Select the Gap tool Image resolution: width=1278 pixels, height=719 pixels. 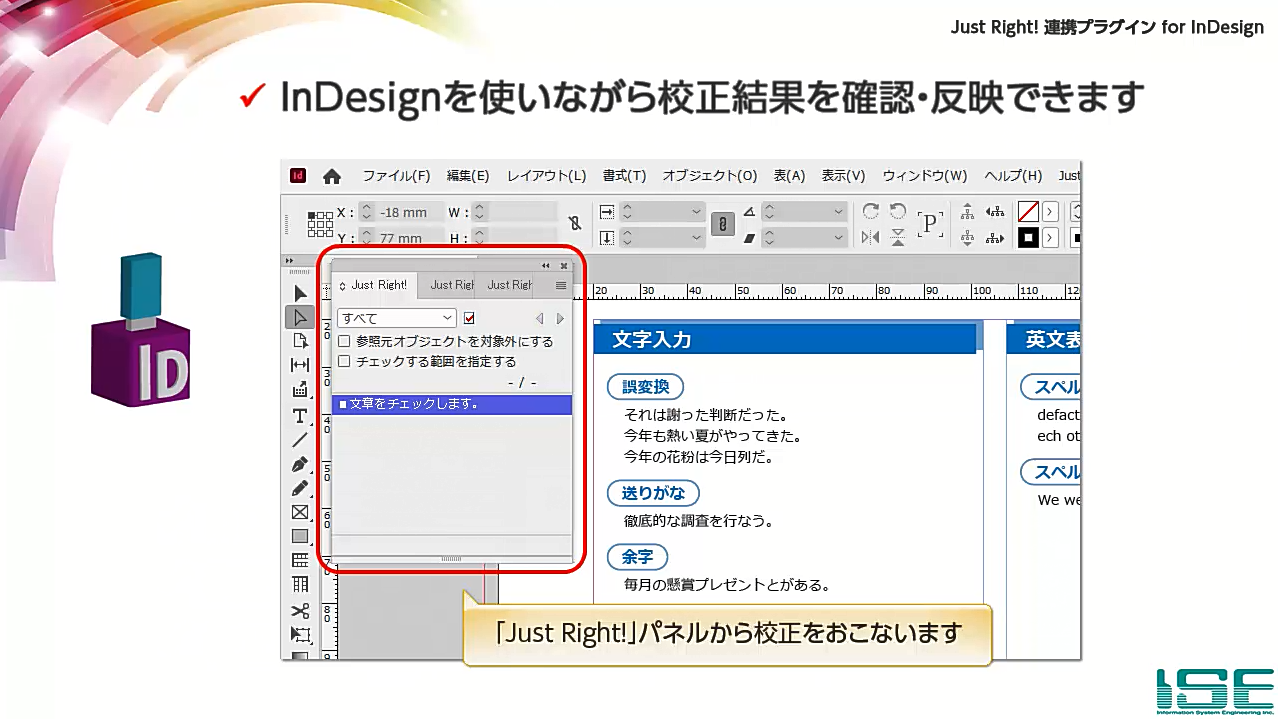[300, 366]
